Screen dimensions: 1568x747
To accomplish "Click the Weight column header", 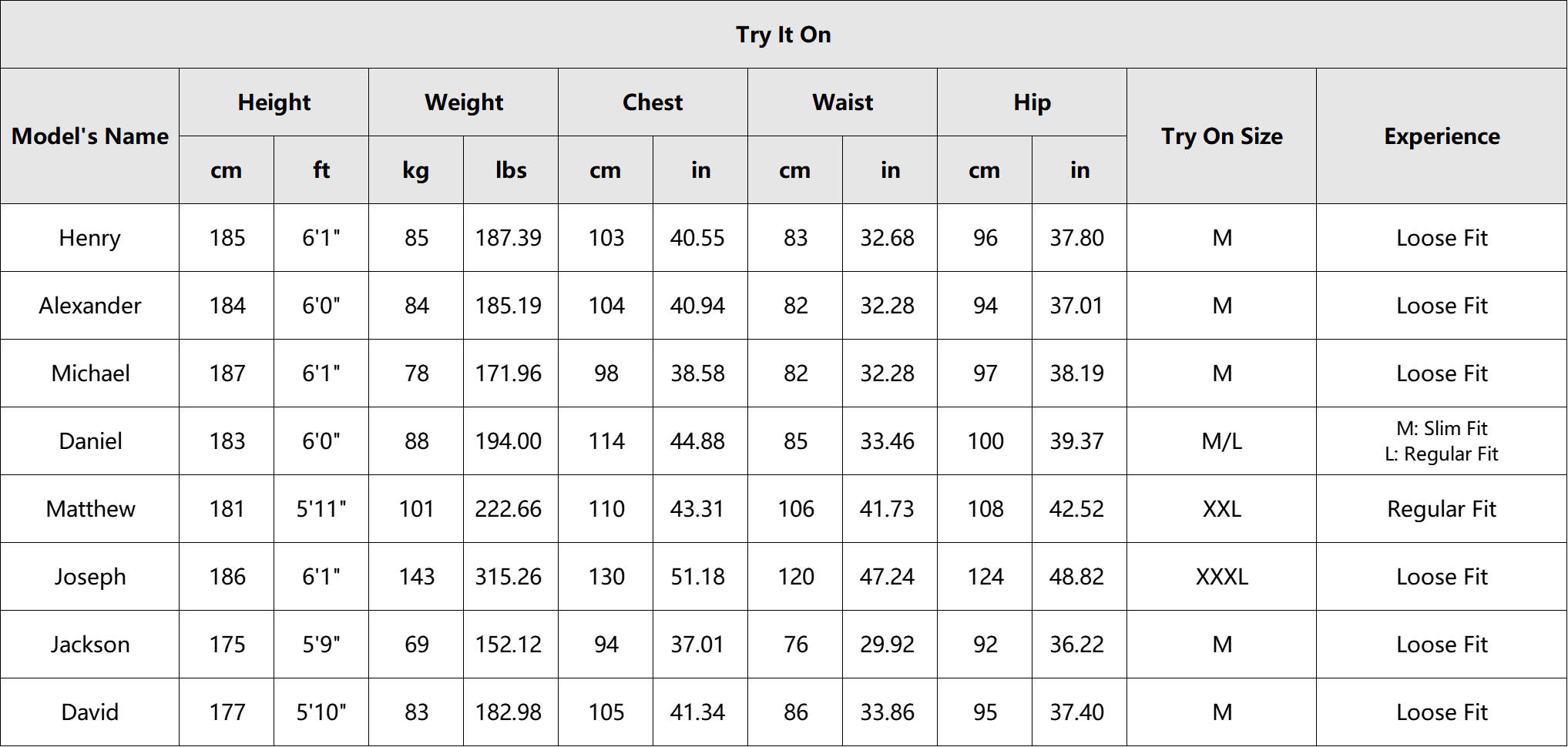I will (464, 102).
